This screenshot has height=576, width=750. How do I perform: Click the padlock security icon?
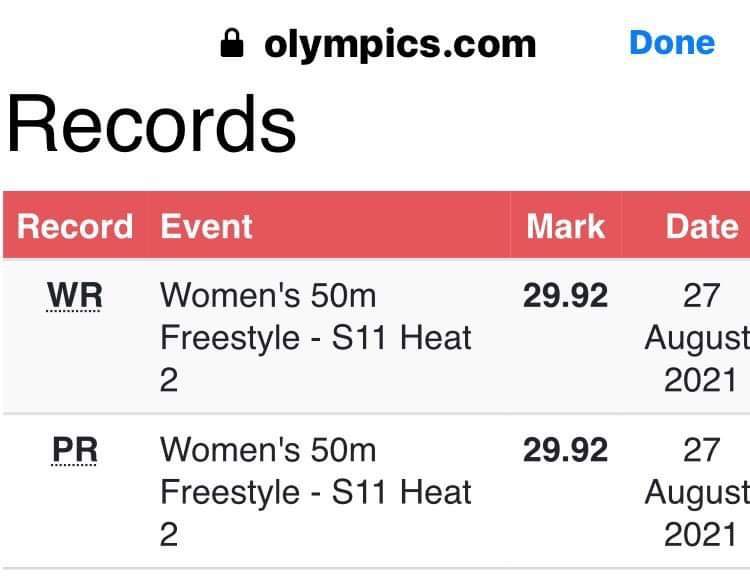pos(232,43)
